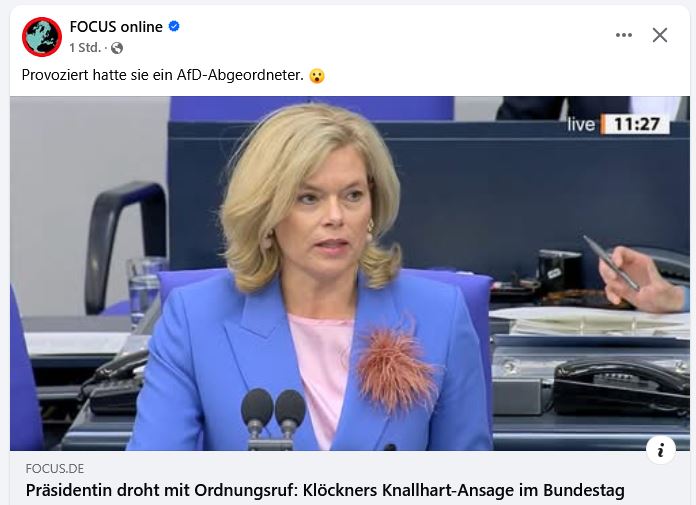Click the black telephone on the right desk
Viewport: 696px width, 505px height.
(x=621, y=385)
